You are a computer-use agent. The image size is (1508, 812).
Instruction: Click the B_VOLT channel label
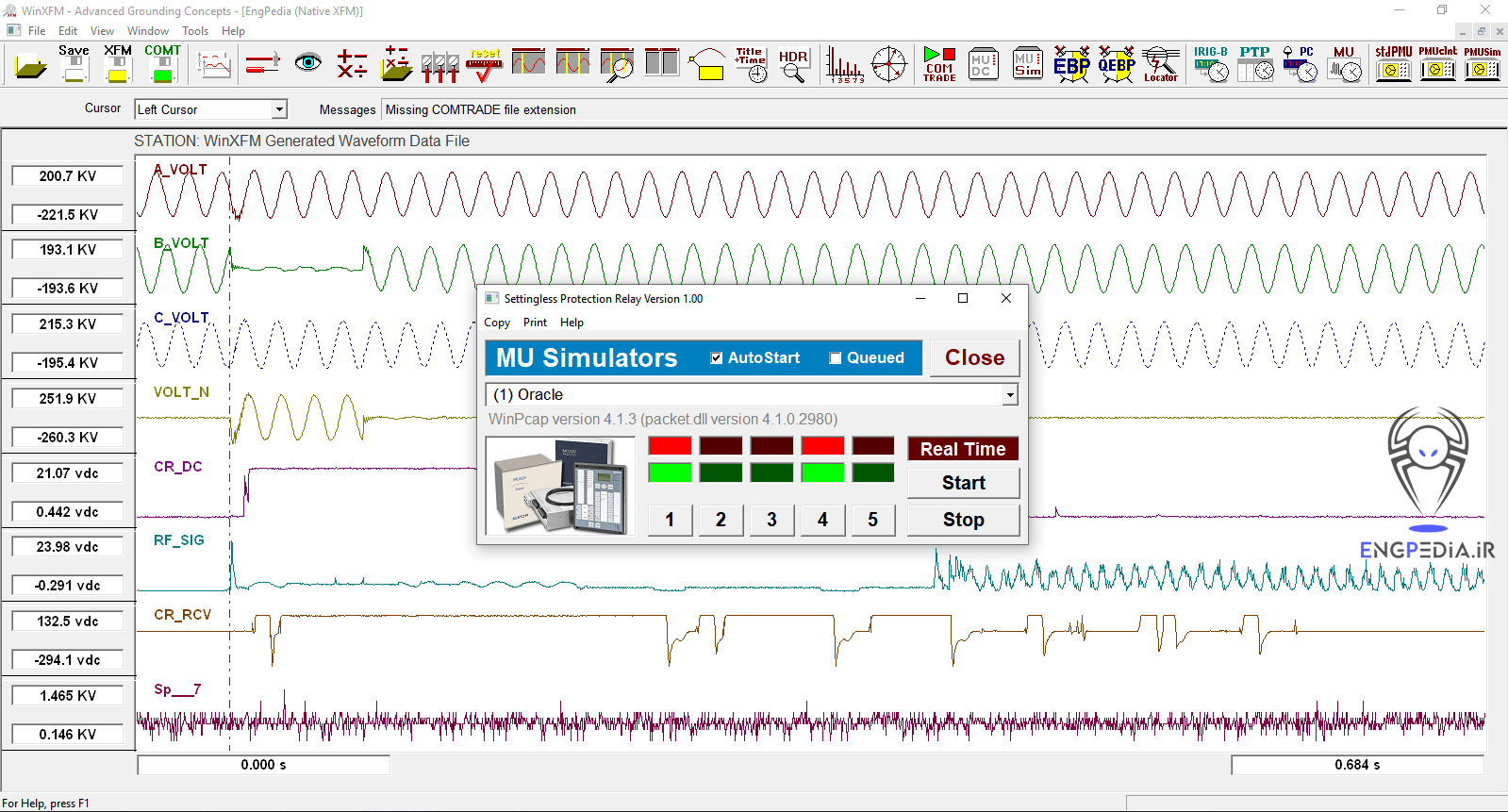click(x=181, y=243)
